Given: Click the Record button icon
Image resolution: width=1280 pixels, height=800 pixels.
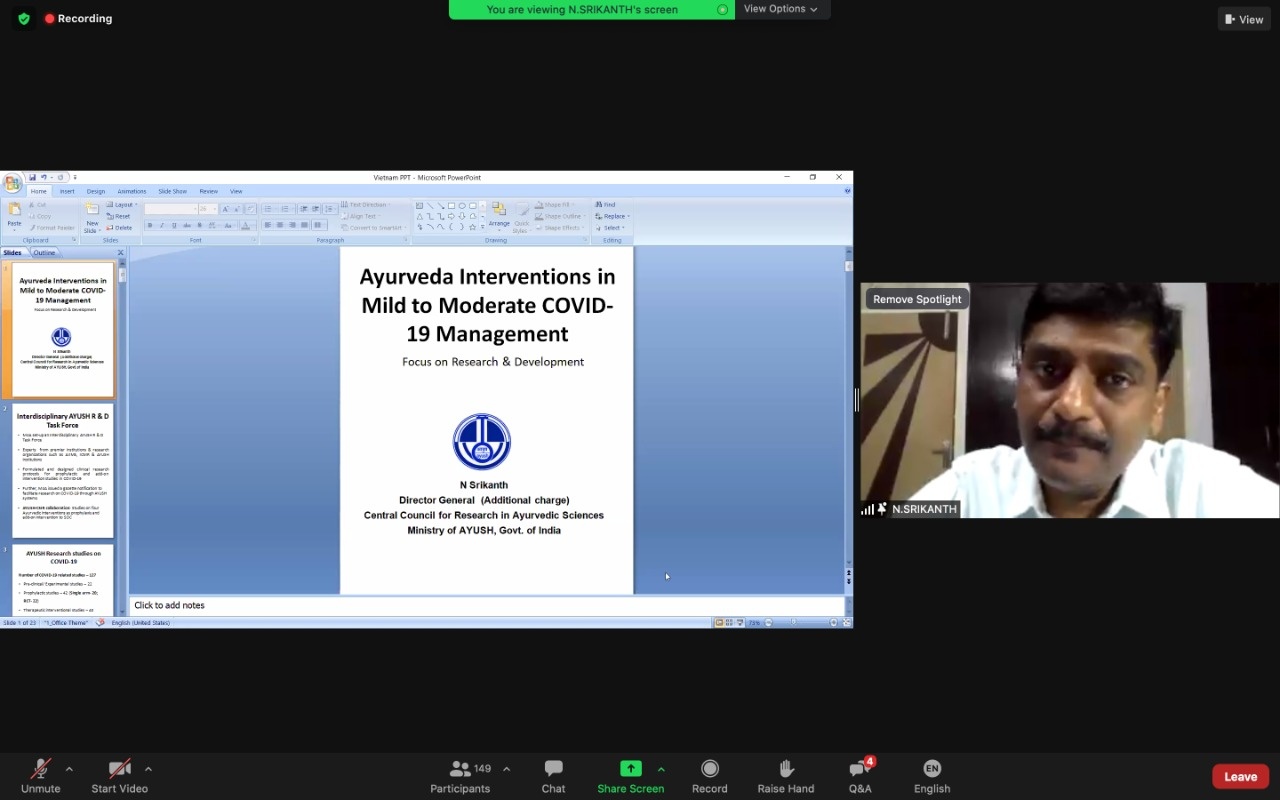Looking at the screenshot, I should coord(709,768).
